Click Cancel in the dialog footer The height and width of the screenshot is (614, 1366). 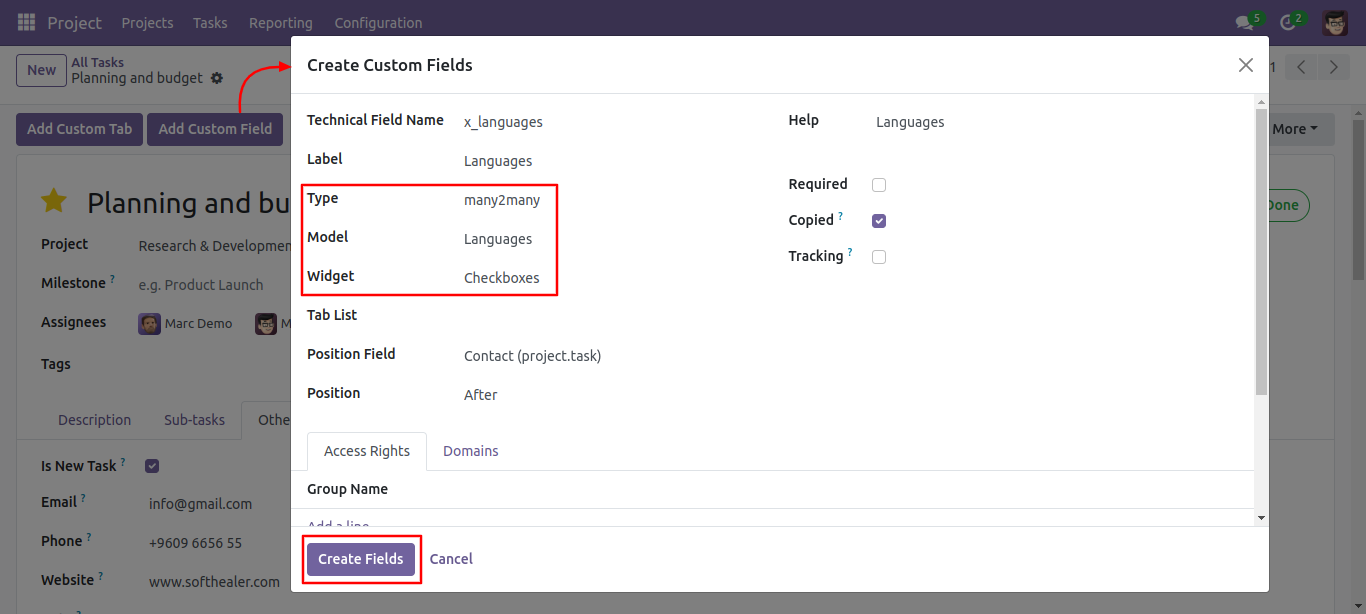click(451, 559)
